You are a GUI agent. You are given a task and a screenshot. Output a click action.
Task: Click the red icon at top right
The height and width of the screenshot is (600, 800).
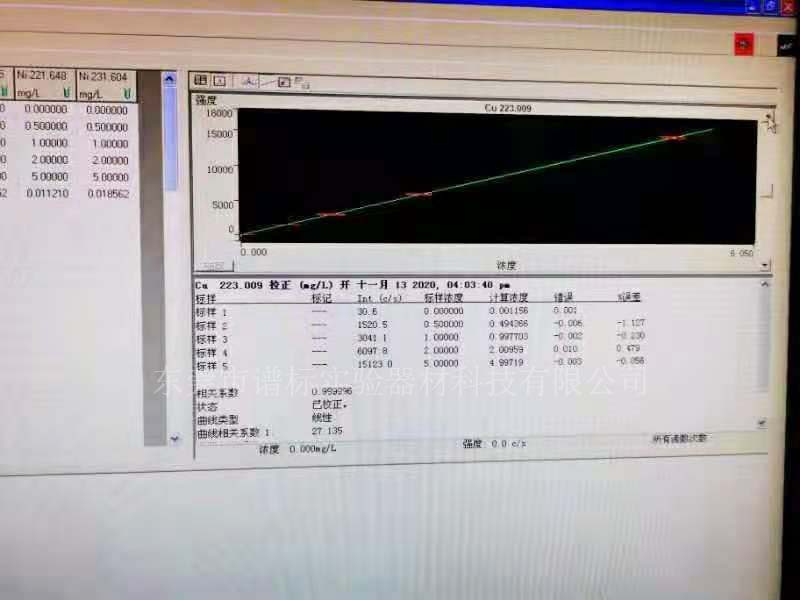coord(743,43)
